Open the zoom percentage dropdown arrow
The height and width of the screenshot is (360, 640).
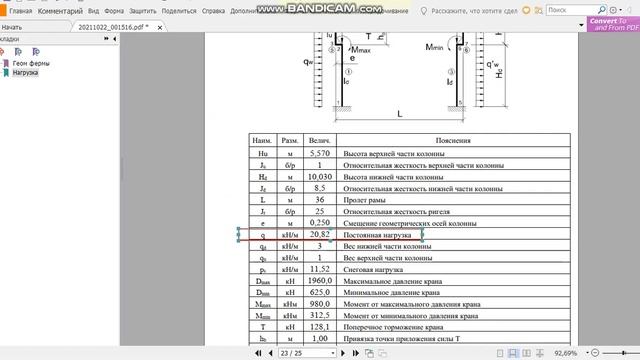pyautogui.click(x=587, y=353)
